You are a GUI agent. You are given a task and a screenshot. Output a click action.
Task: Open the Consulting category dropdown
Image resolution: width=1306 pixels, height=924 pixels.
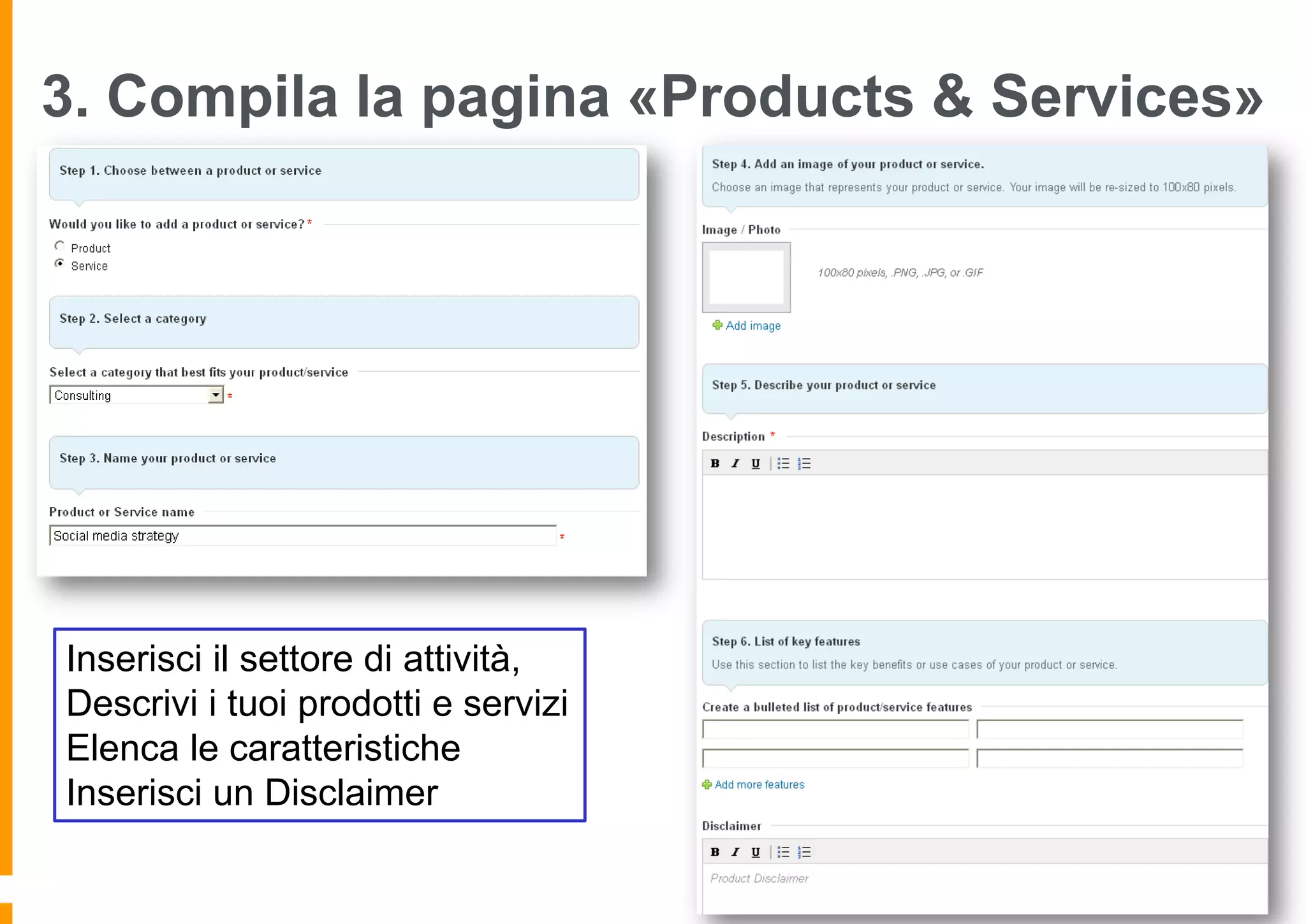tap(136, 395)
